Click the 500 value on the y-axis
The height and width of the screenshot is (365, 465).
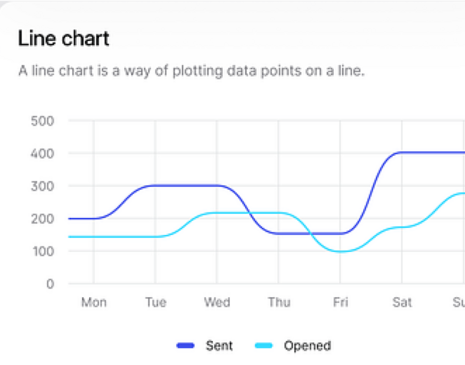click(42, 121)
